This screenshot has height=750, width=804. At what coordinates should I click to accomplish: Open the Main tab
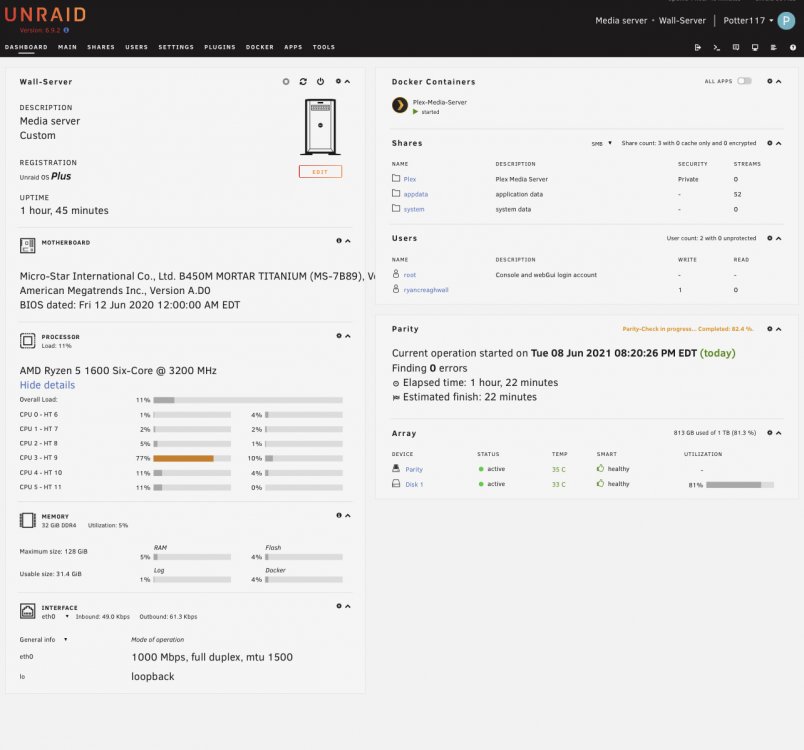[67, 47]
